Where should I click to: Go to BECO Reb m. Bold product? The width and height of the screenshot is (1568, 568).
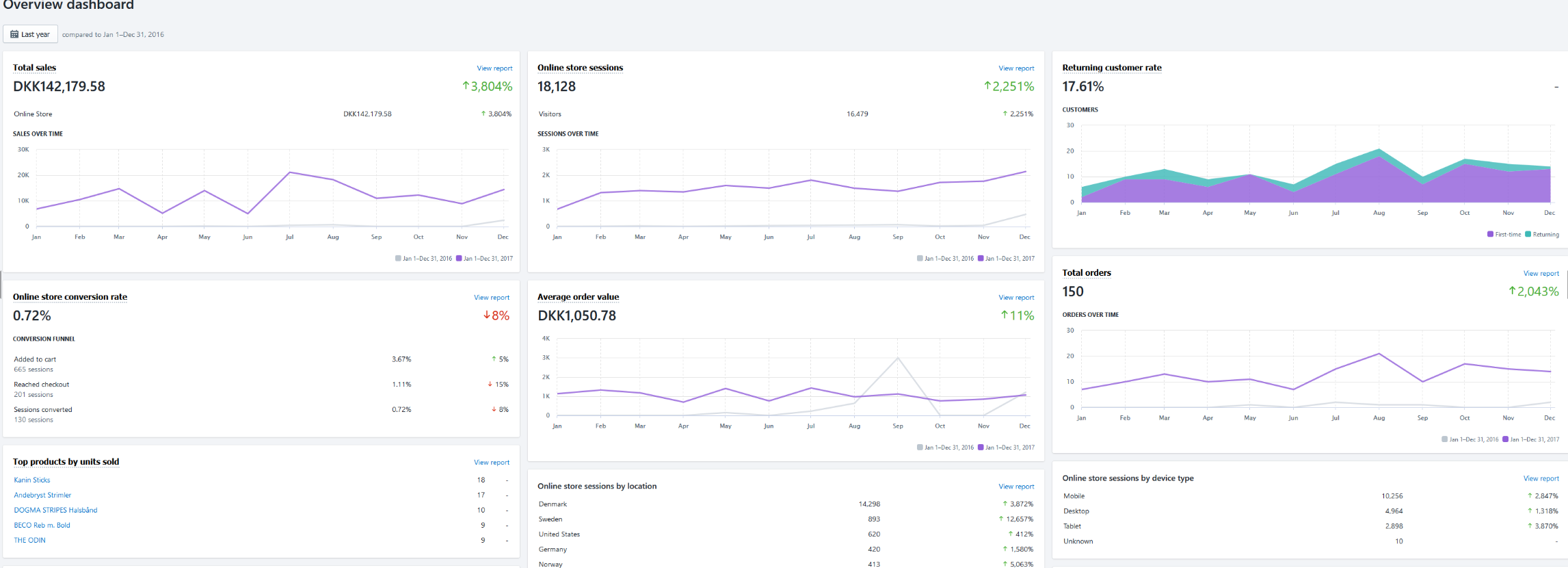click(x=42, y=526)
